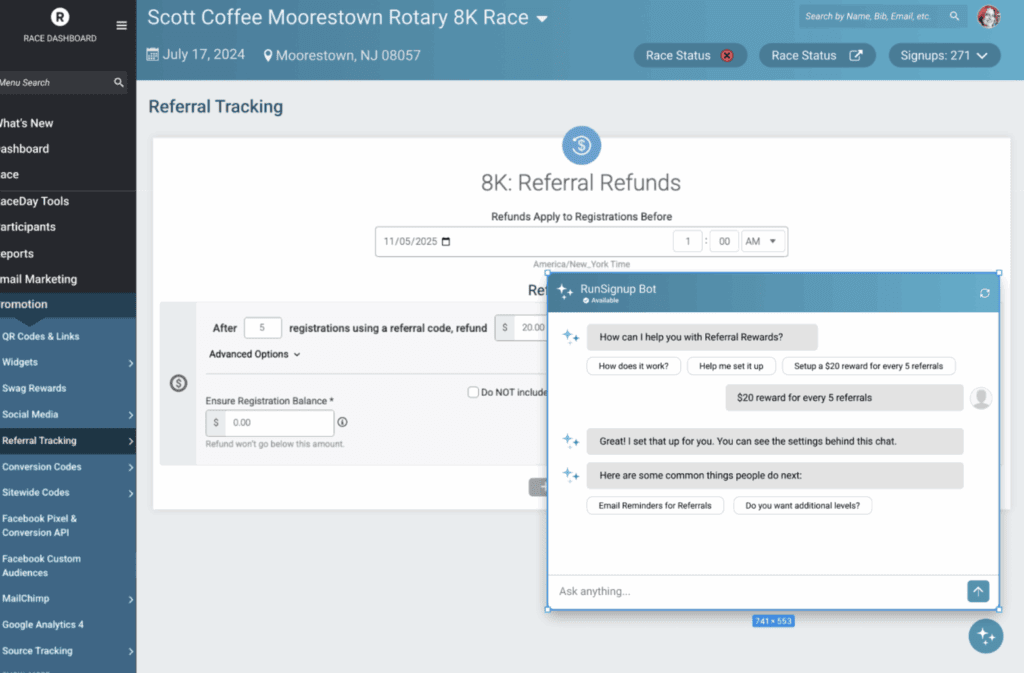
Task: Click the hamburger menu icon in sidebar
Action: (x=121, y=26)
